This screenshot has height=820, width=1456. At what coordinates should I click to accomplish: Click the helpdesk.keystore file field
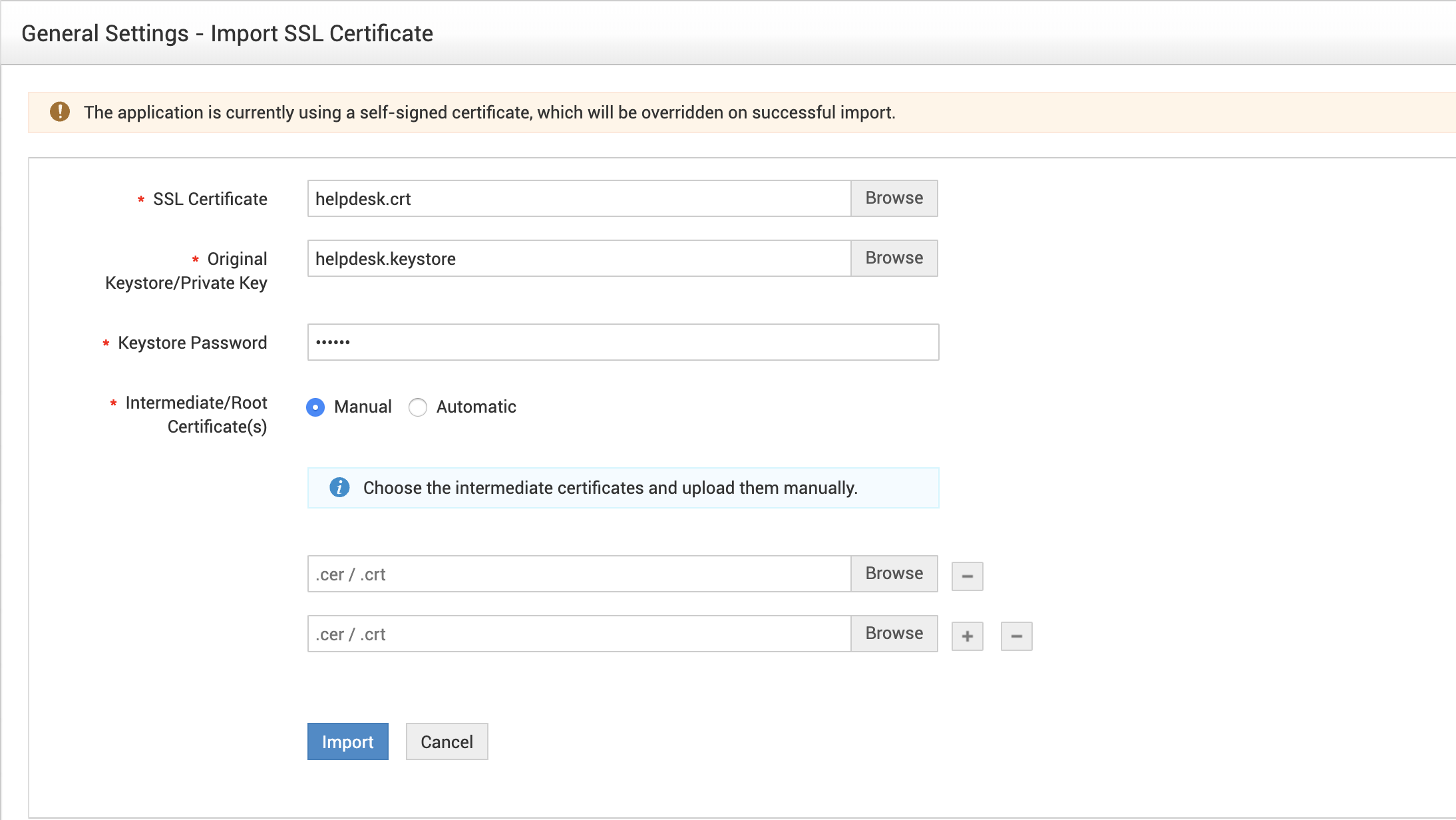(579, 258)
